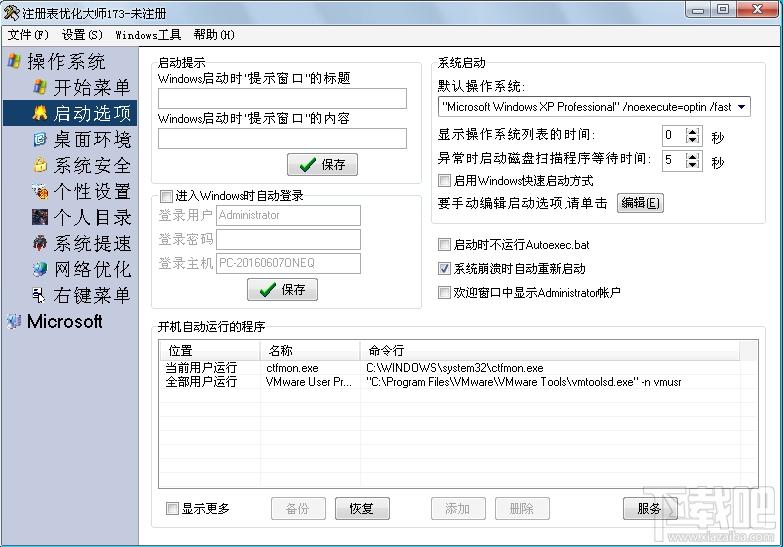Screen dimensions: 783x547
Task: Click the 启动选项 sidebar icon
Action: point(40,113)
